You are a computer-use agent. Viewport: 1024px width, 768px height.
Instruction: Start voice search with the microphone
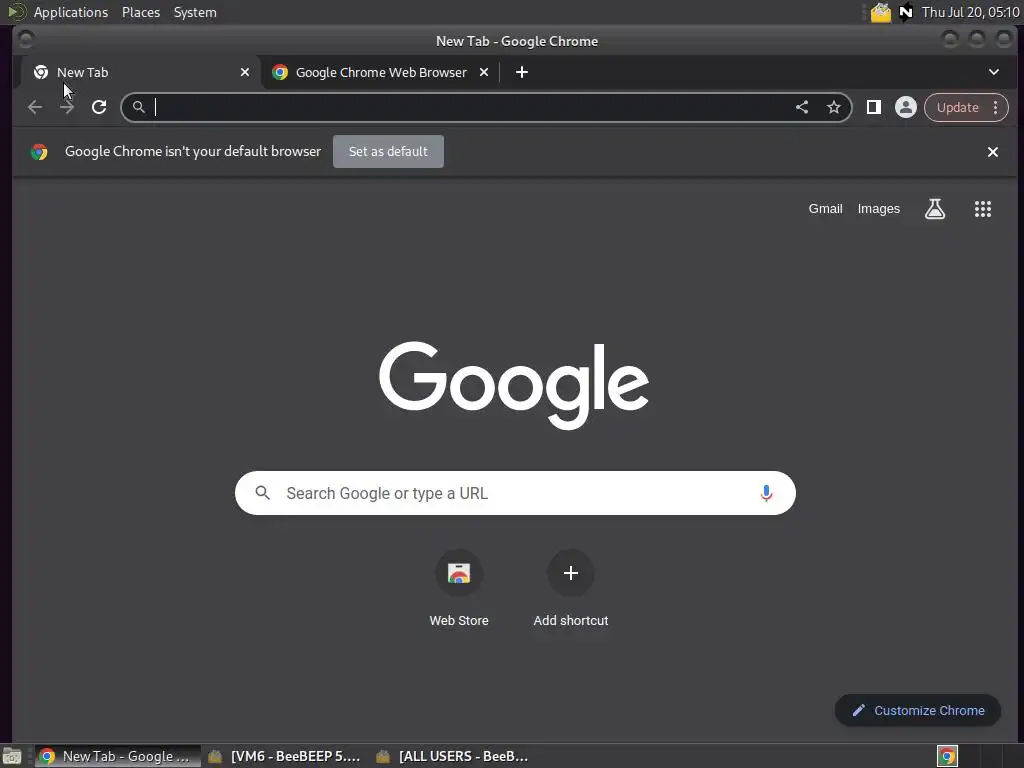767,493
